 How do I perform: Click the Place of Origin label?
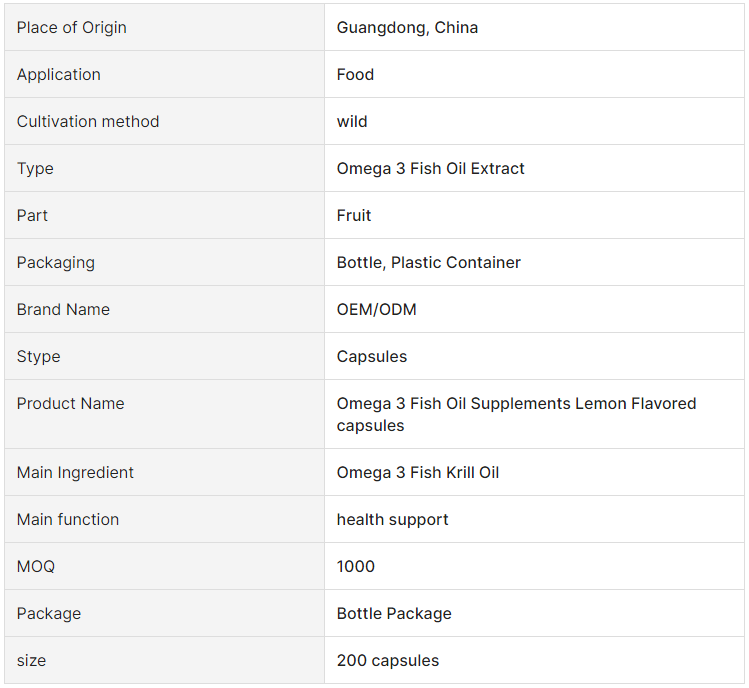[x=72, y=28]
